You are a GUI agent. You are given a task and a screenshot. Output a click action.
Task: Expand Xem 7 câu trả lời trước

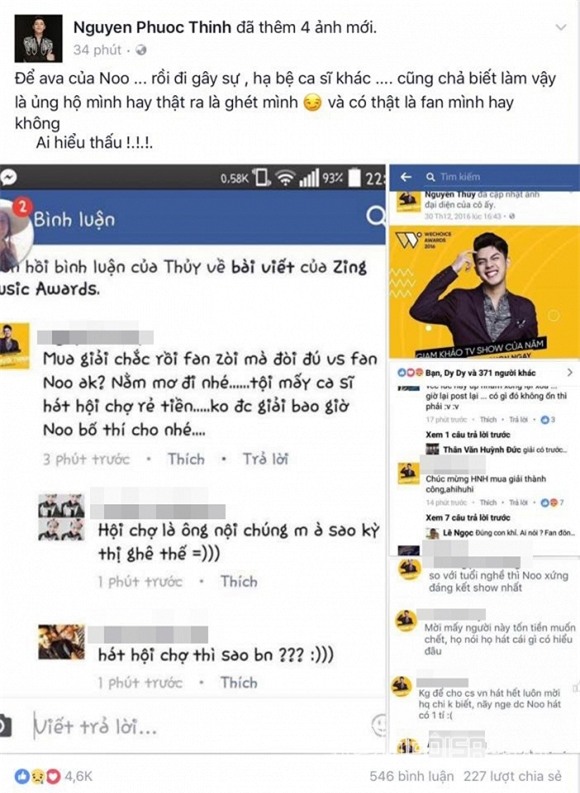tap(468, 517)
